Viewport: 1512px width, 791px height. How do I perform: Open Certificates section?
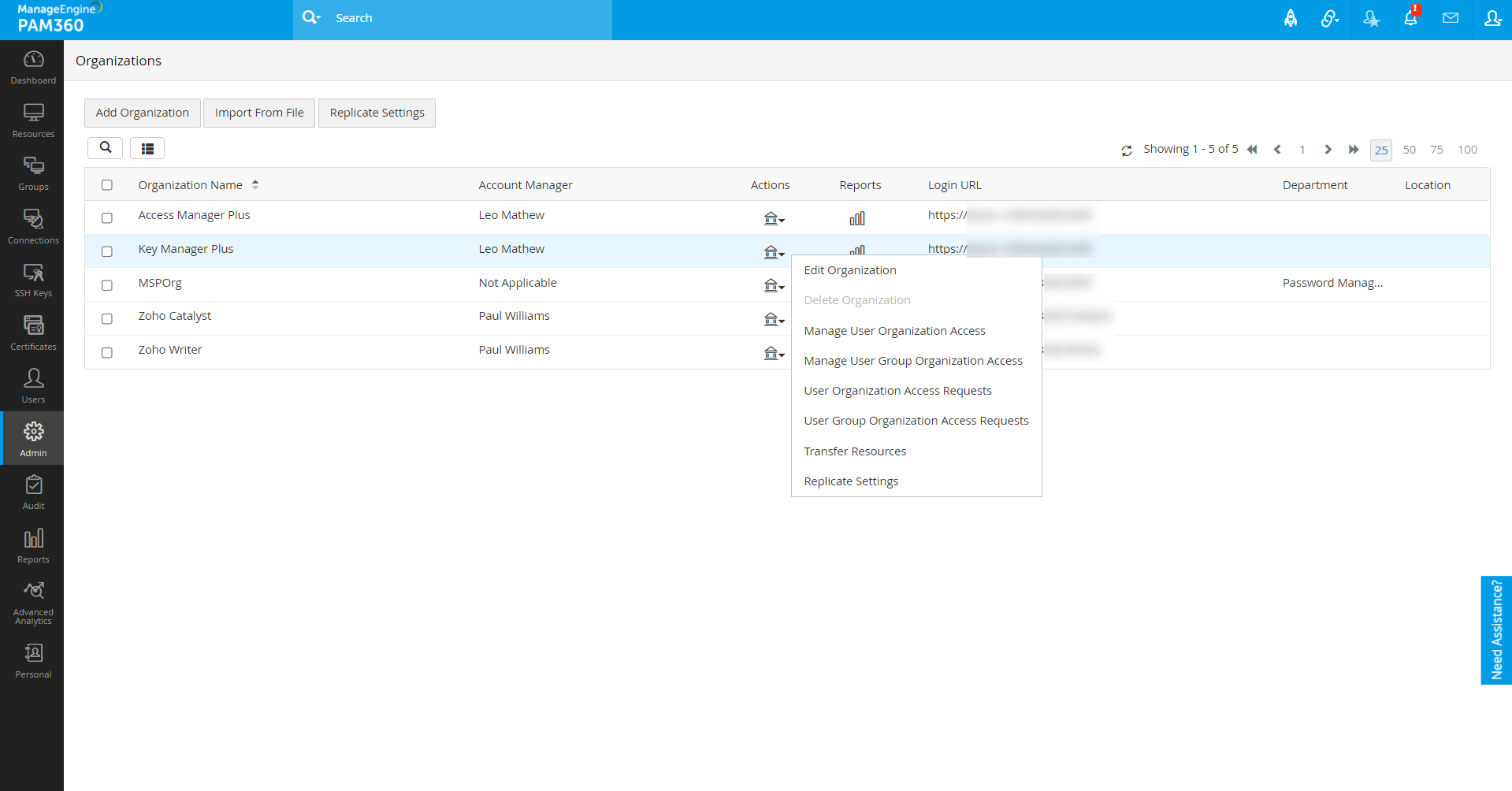tap(33, 334)
